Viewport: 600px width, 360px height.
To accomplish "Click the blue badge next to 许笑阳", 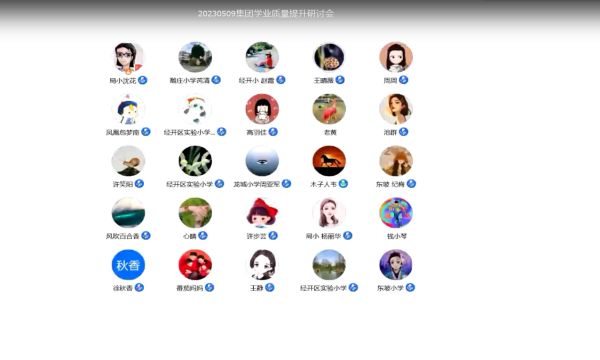I will pos(139,184).
